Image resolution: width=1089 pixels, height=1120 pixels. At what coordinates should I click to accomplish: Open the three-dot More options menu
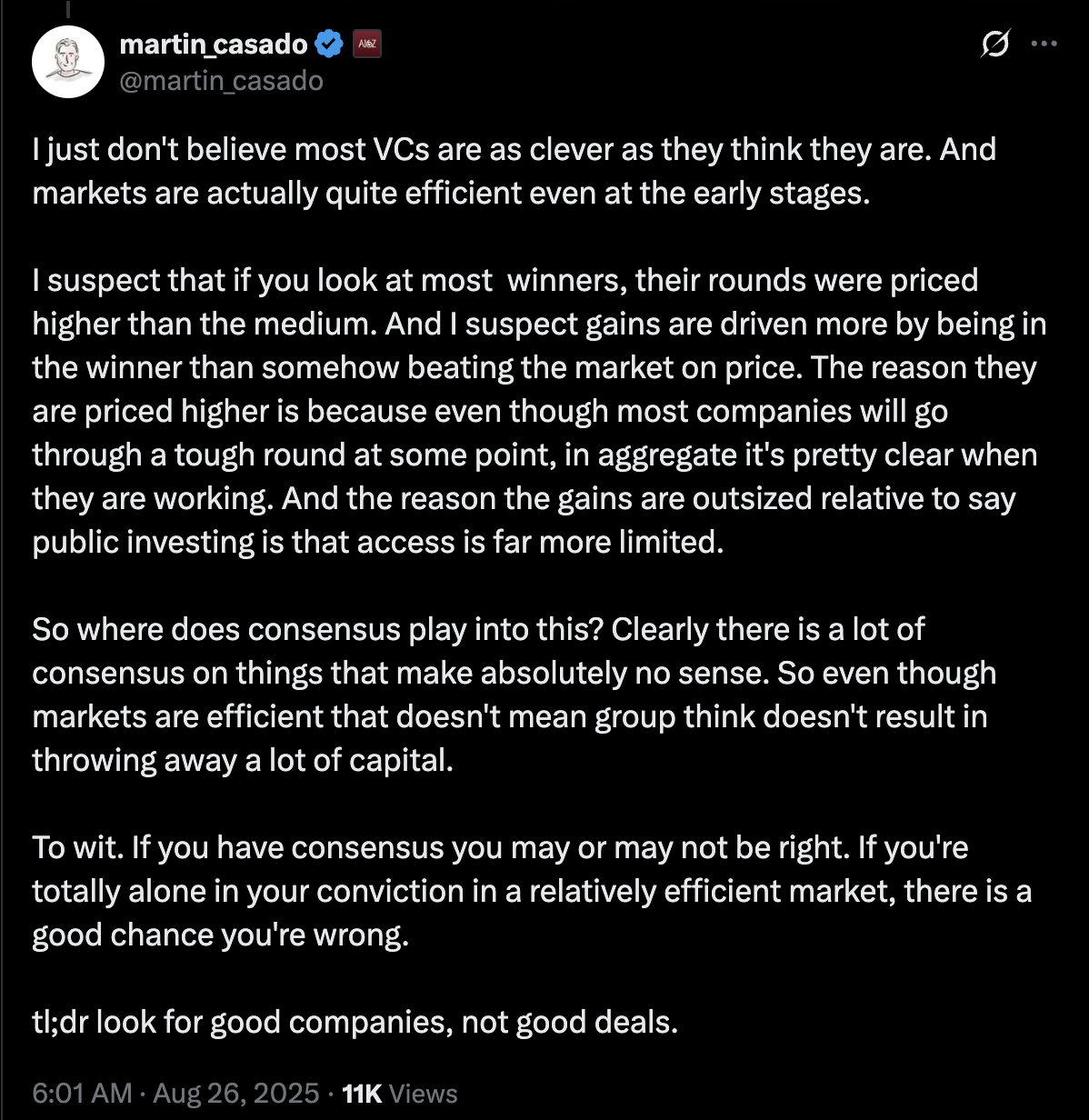click(x=1044, y=44)
